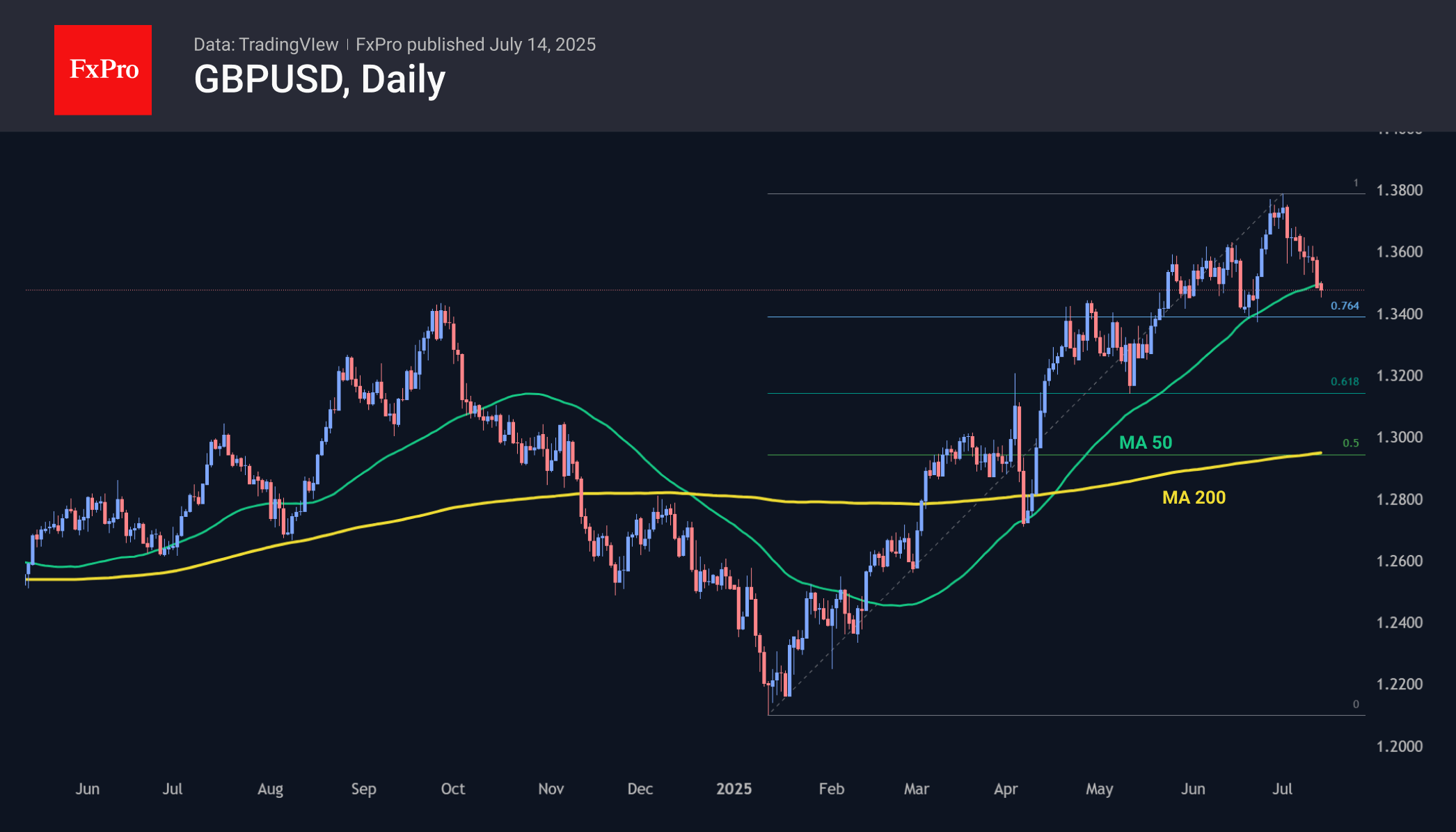The image size is (1456, 832).
Task: Click the Fibonacci level 1 line label
Action: [1355, 183]
